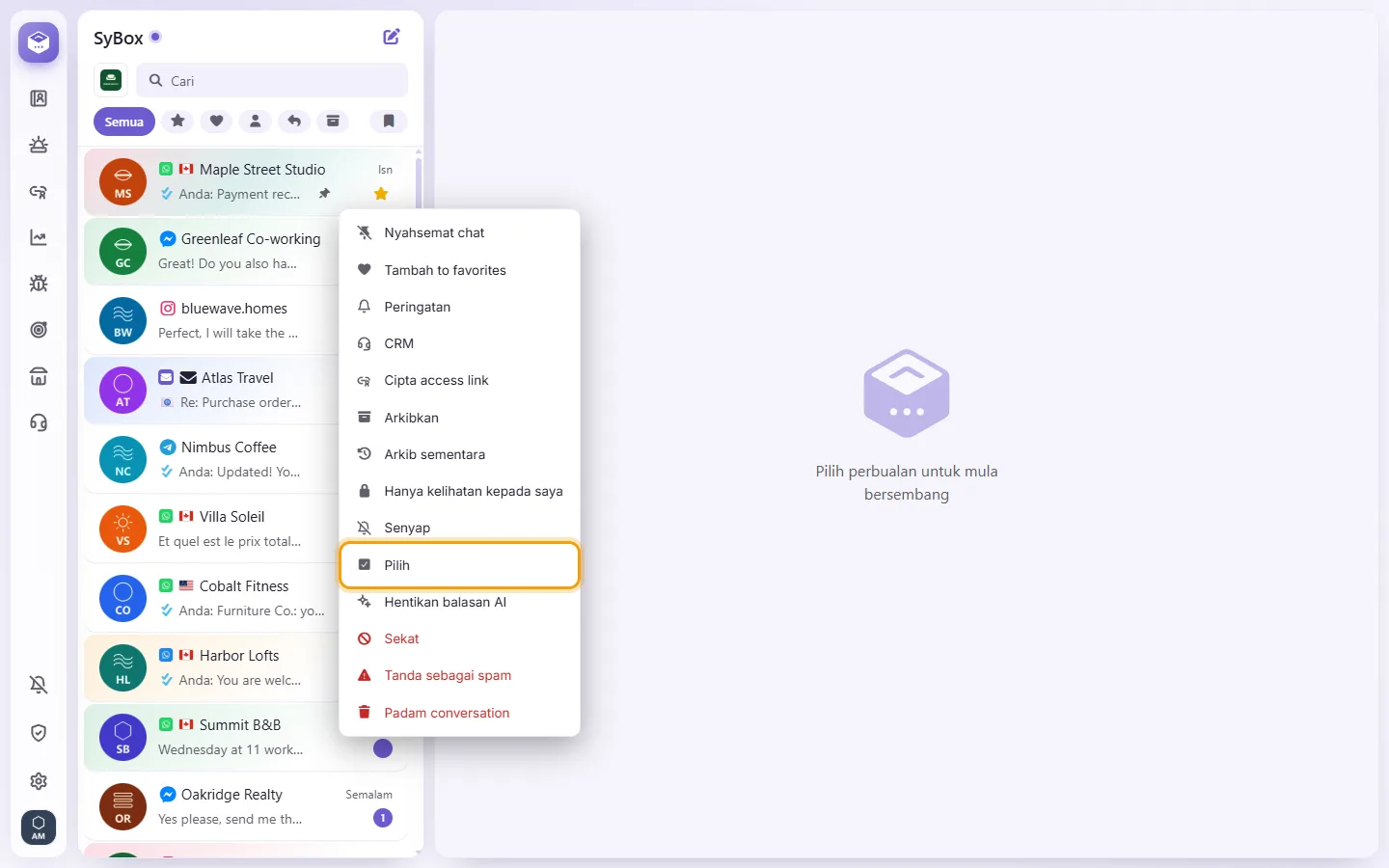This screenshot has height=868, width=1389.
Task: Choose Nyahsemat chat from context menu
Action: coord(460,232)
